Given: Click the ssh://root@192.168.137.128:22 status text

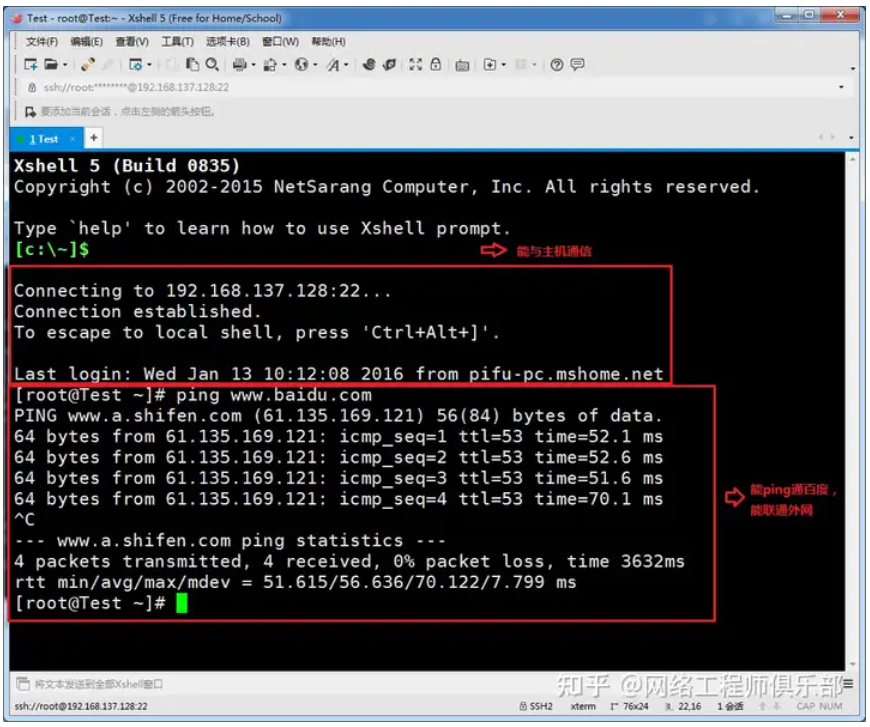Looking at the screenshot, I should (x=81, y=706).
